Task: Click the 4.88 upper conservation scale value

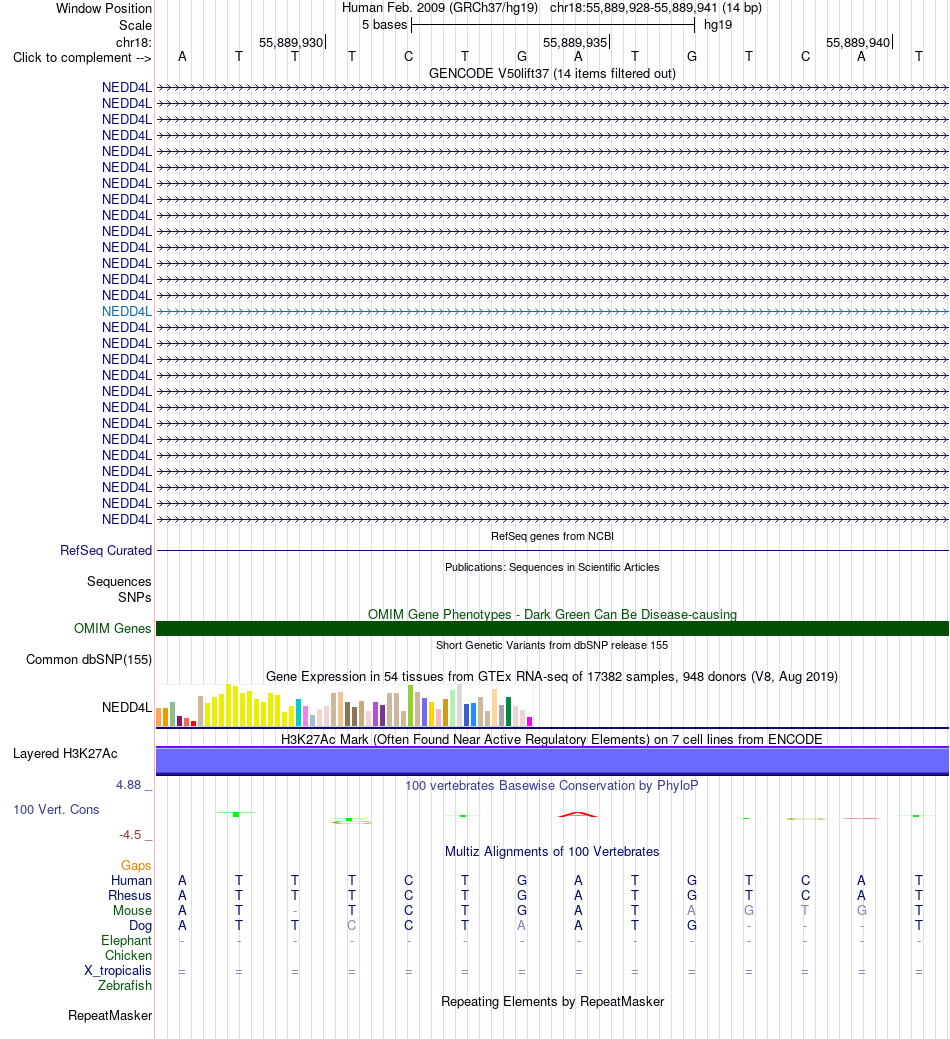Action: (129, 785)
